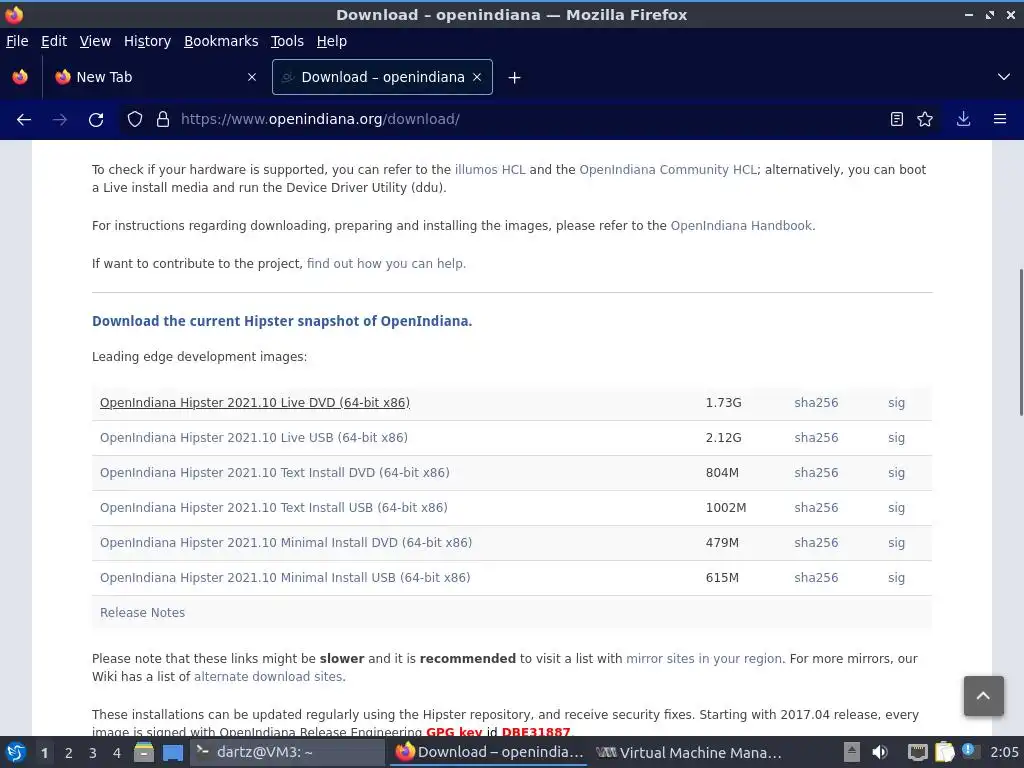Screen dimensions: 1024x768
Task: Click the red GPG key link
Action: click(x=454, y=732)
